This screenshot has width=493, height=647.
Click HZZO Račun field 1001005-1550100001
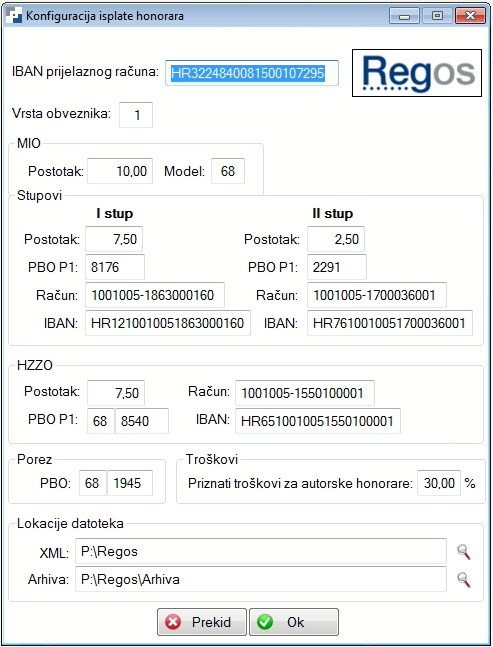[305, 393]
